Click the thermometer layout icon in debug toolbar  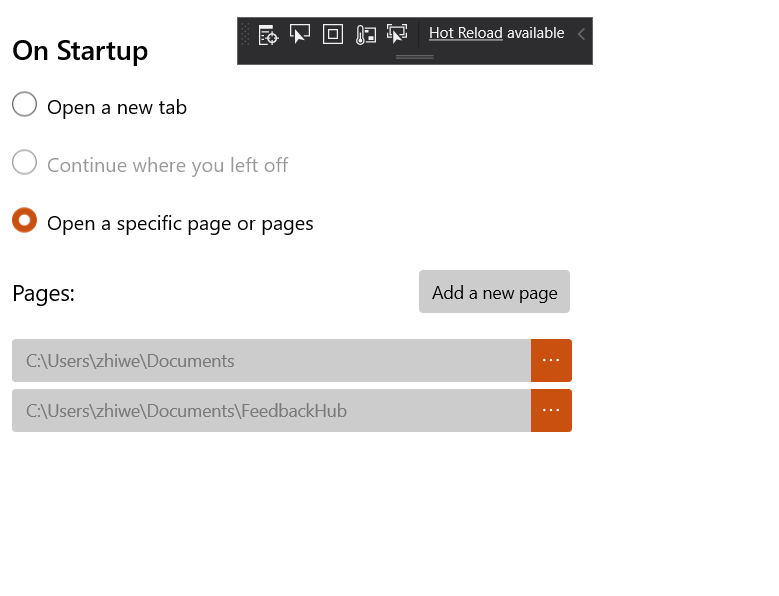[x=366, y=35]
